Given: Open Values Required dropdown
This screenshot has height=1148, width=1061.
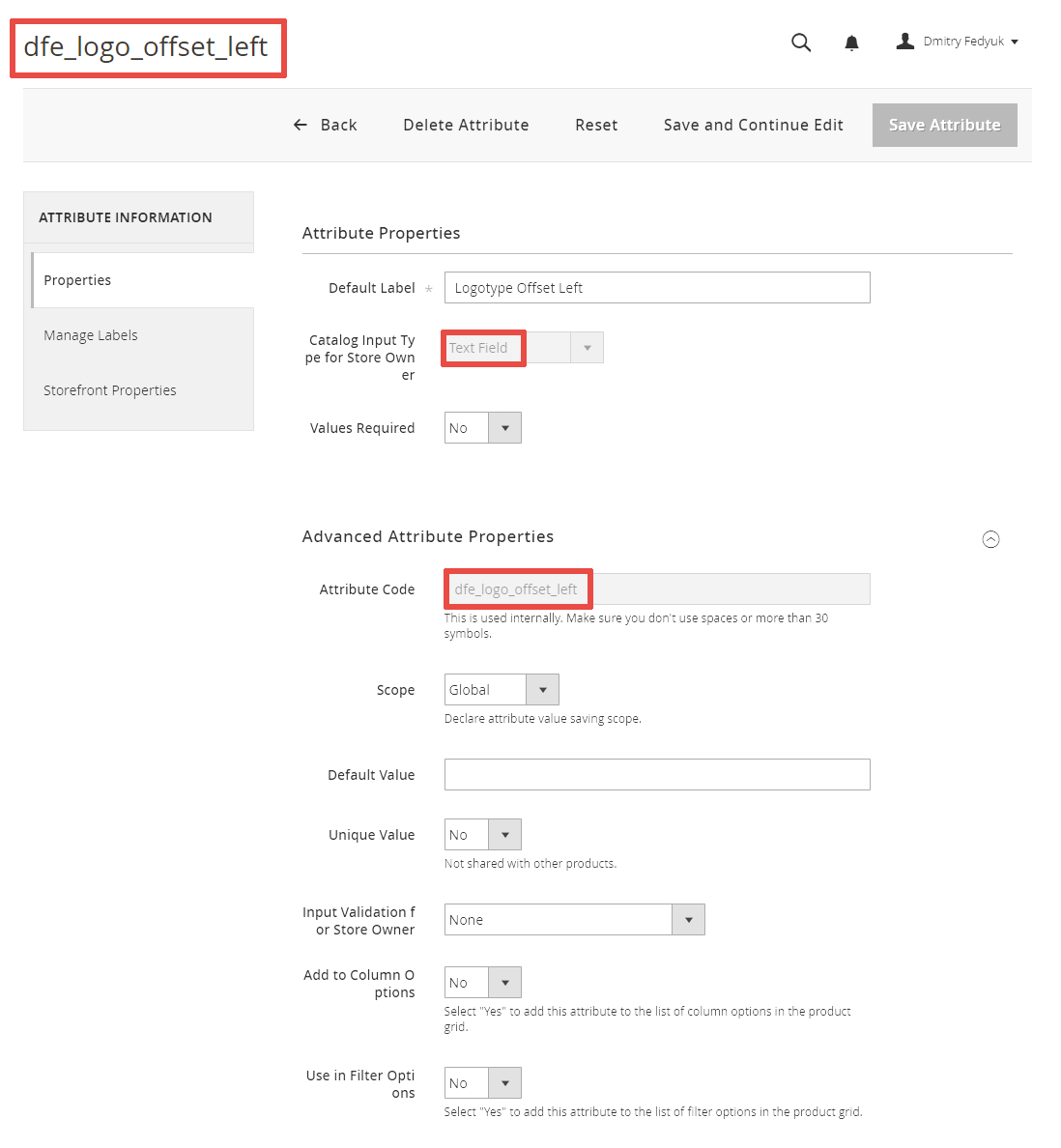Looking at the screenshot, I should (482, 428).
